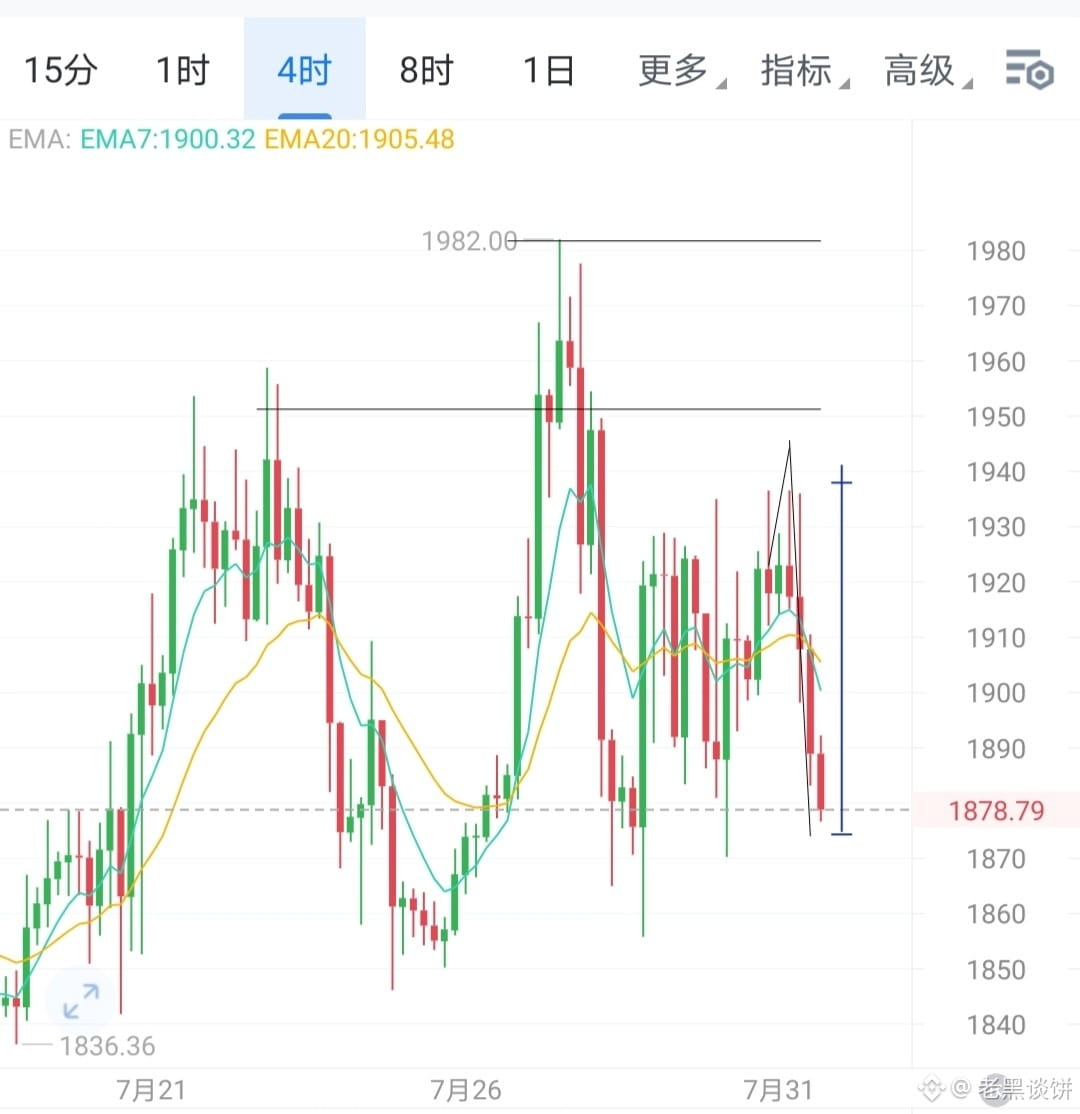Click the 7月31 date axis label

pyautogui.click(x=777, y=1090)
